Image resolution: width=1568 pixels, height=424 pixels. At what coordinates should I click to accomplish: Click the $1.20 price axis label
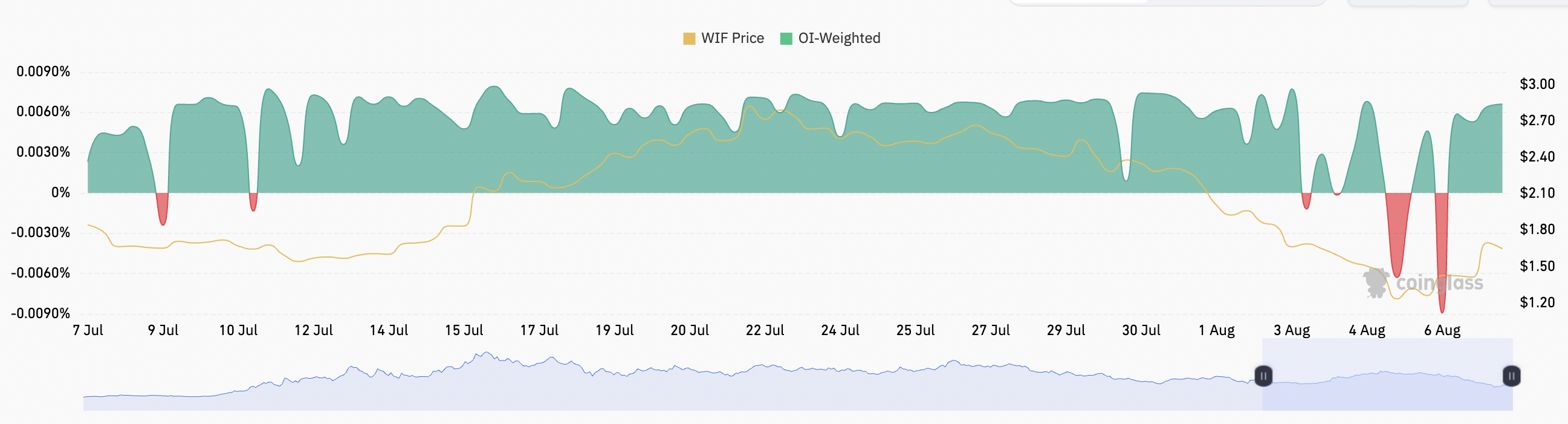coord(1537,302)
